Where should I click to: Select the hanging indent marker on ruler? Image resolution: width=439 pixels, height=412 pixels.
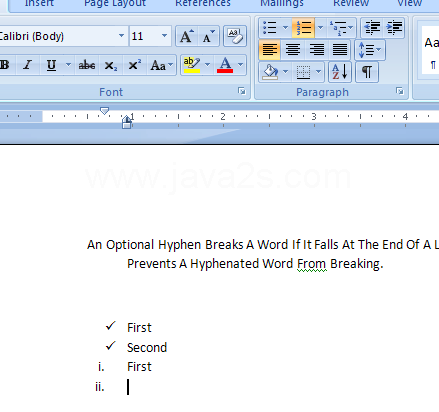click(126, 119)
